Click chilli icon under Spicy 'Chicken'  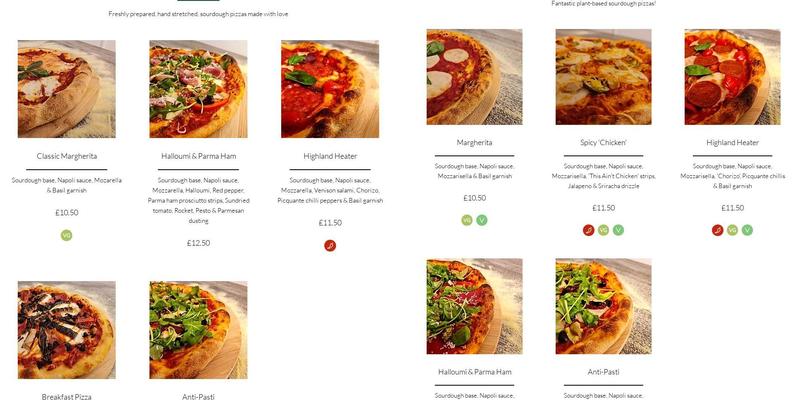(x=589, y=230)
